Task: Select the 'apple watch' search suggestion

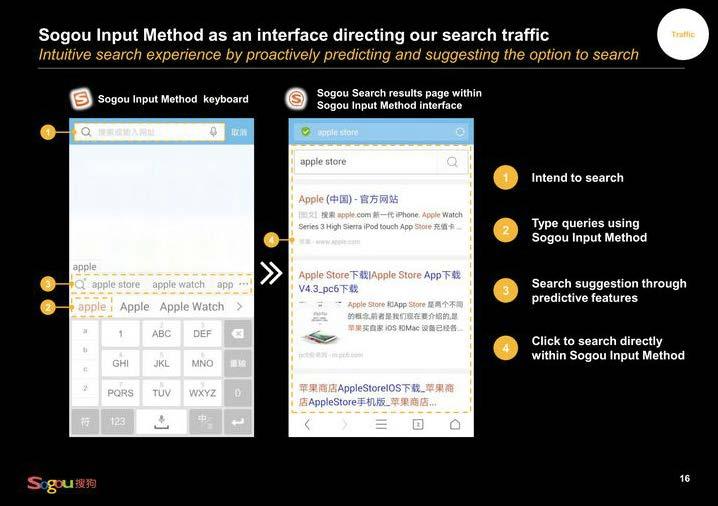Action: coord(178,284)
